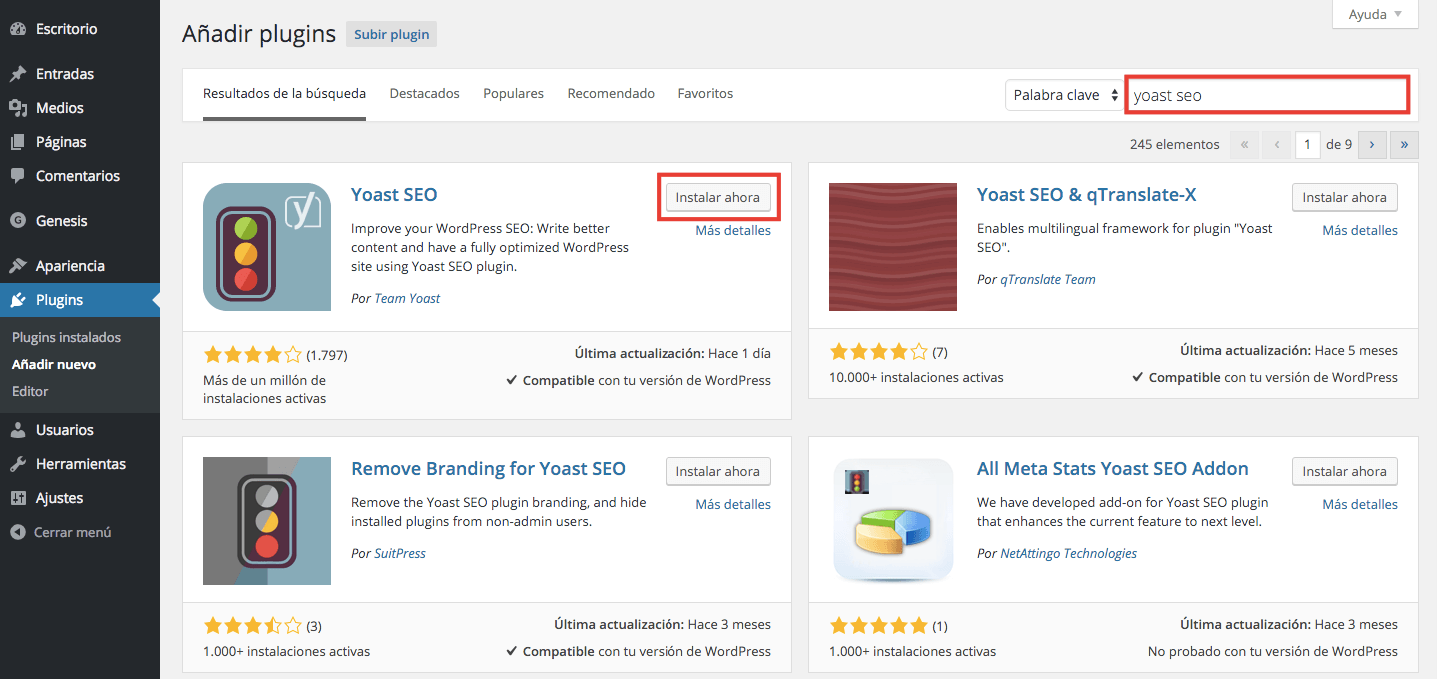Click the Medios media icon
Image resolution: width=1437 pixels, height=679 pixels.
17,108
